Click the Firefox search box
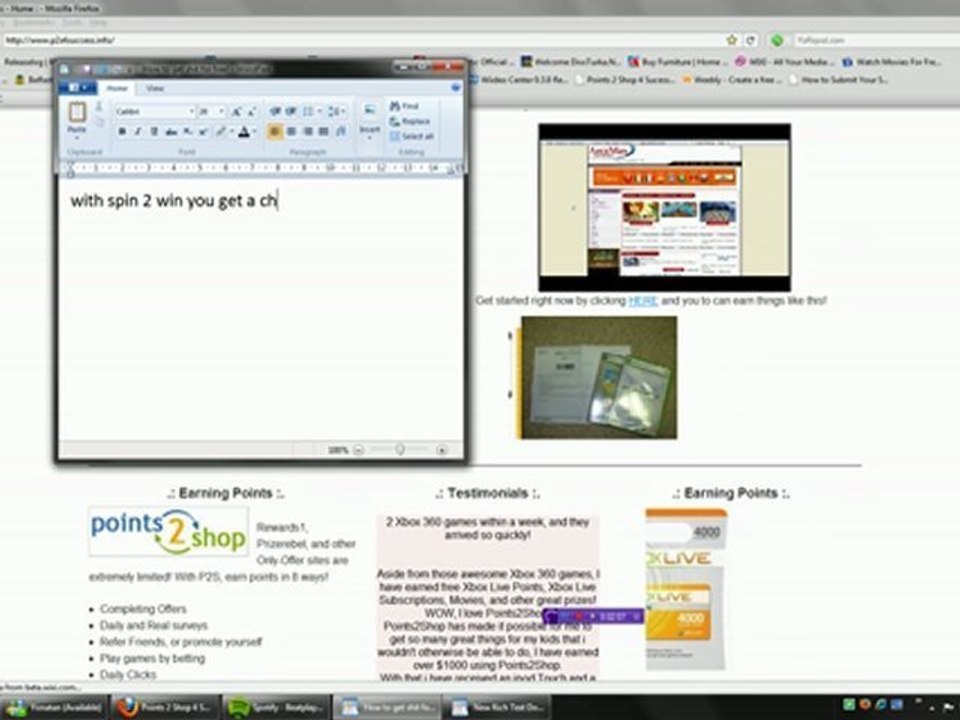This screenshot has width=960, height=720. coord(876,40)
